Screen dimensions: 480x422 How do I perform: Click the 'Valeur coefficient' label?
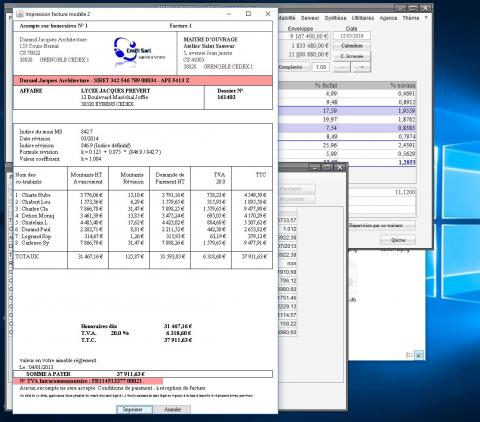(x=39, y=159)
